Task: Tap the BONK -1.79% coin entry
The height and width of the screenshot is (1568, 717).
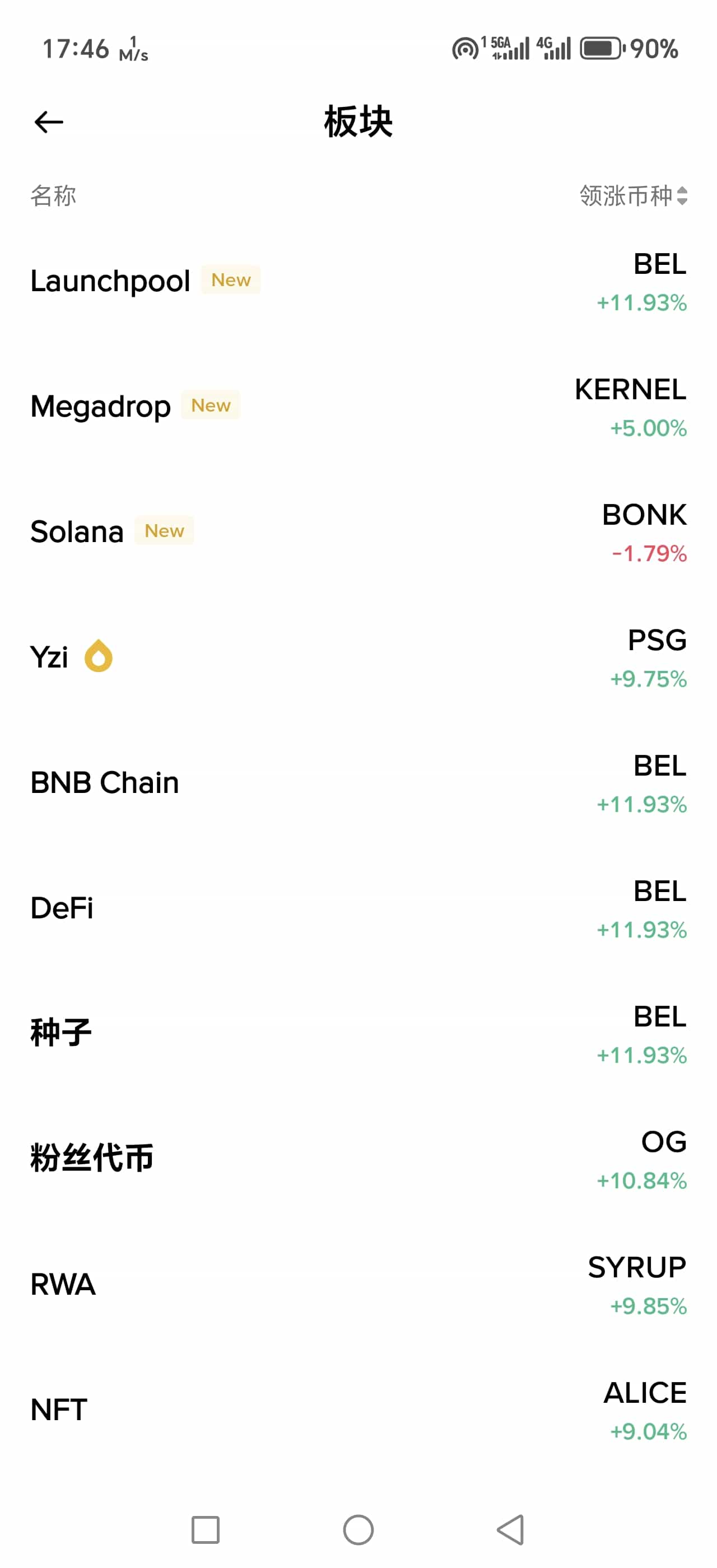Action: pos(644,533)
